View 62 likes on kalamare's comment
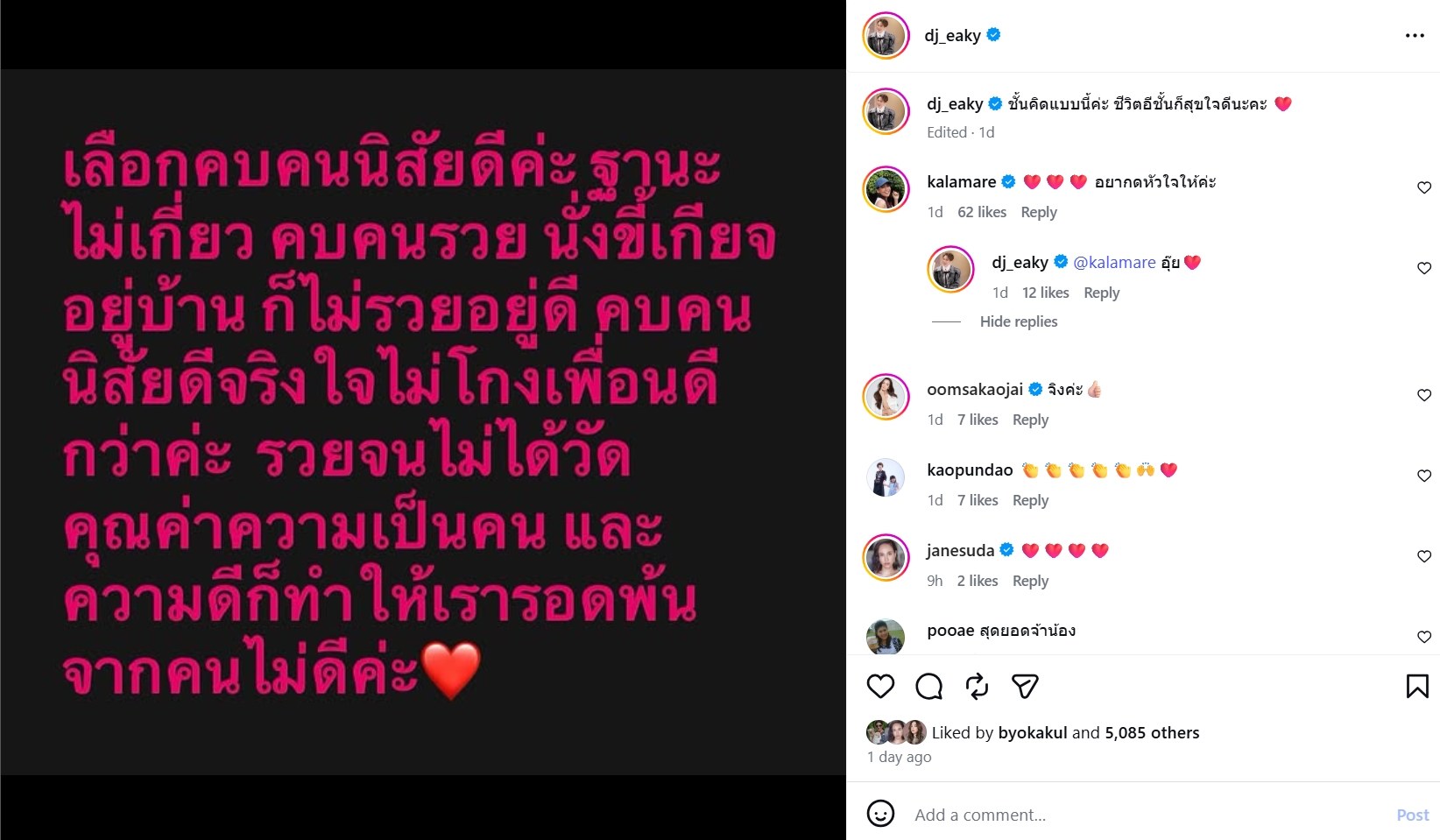Image resolution: width=1440 pixels, height=840 pixels. (x=982, y=212)
